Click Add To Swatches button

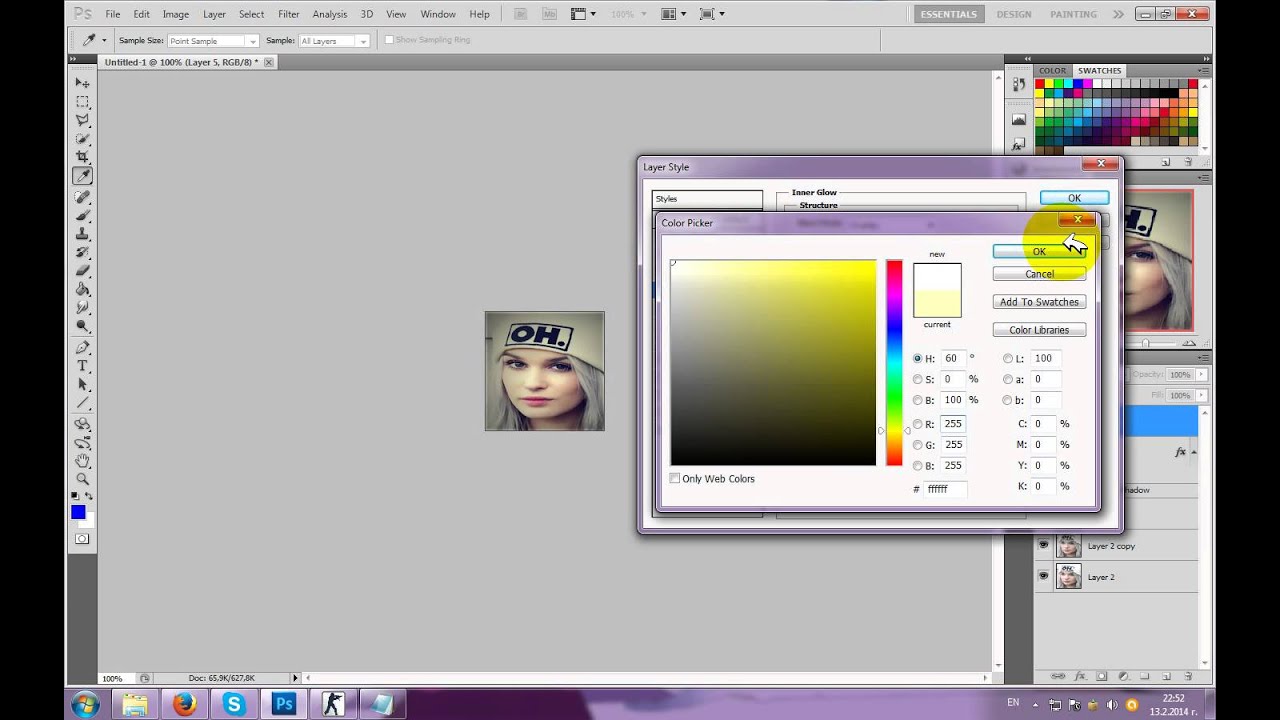[1039, 302]
